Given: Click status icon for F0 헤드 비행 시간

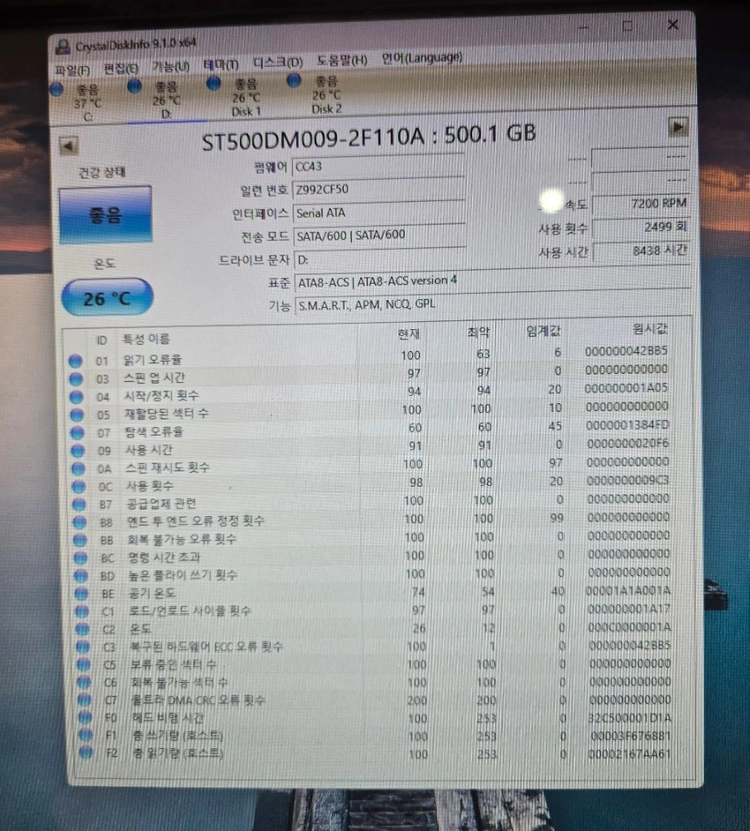Looking at the screenshot, I should 85,717.
